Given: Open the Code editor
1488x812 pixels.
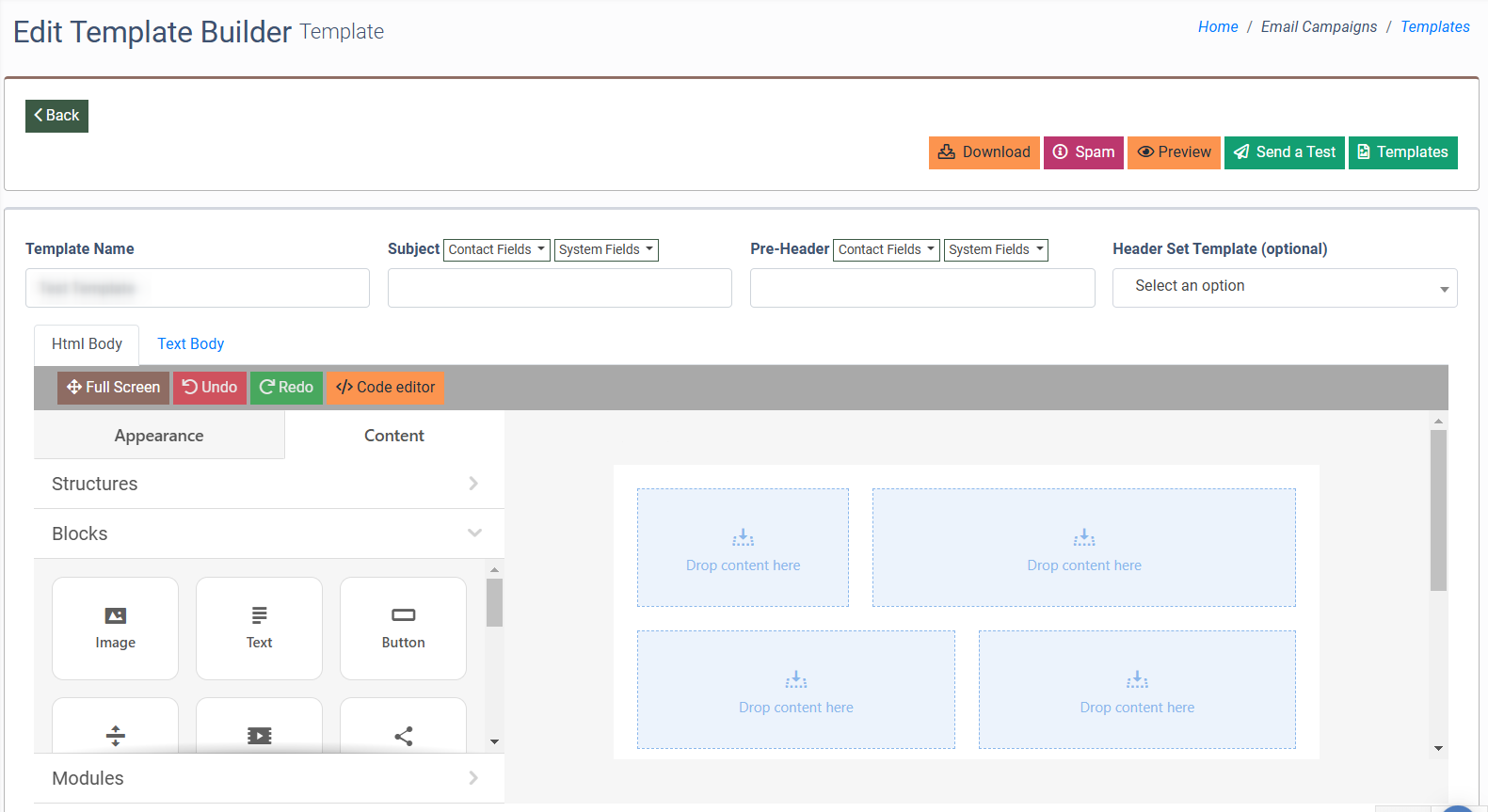Looking at the screenshot, I should click(385, 388).
